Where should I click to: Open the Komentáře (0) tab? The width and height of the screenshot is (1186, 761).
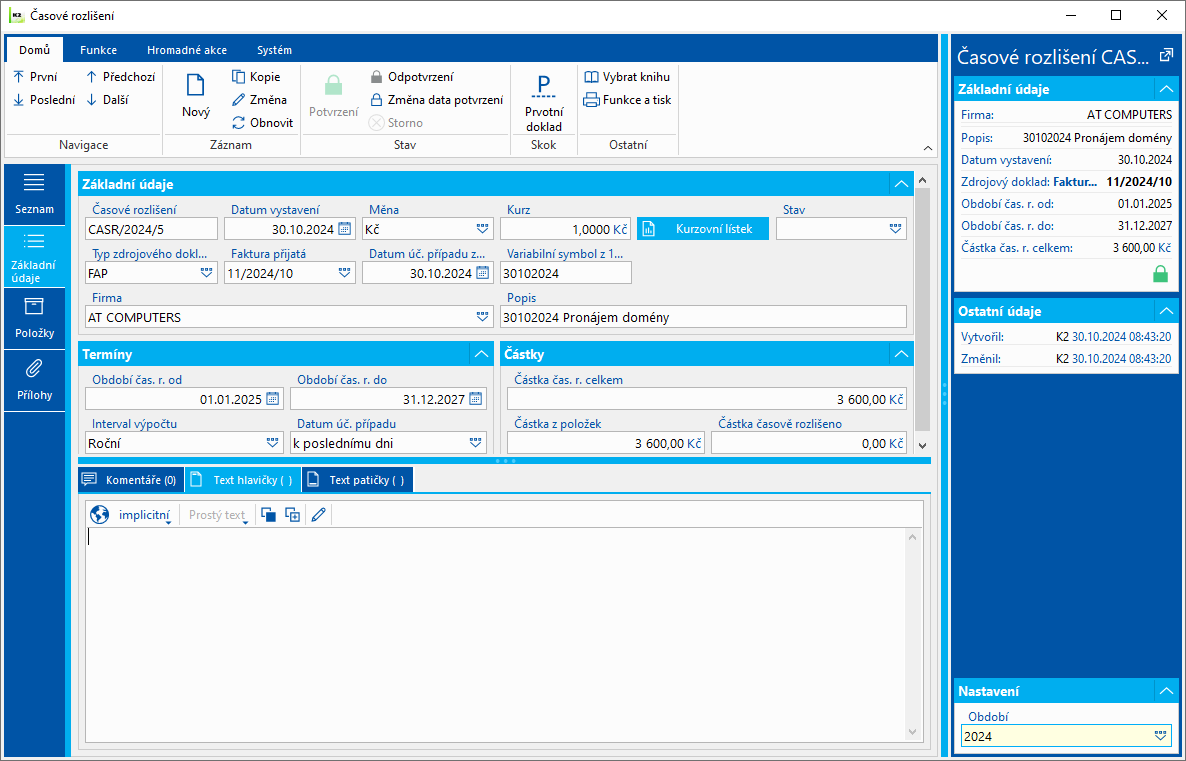pos(131,480)
